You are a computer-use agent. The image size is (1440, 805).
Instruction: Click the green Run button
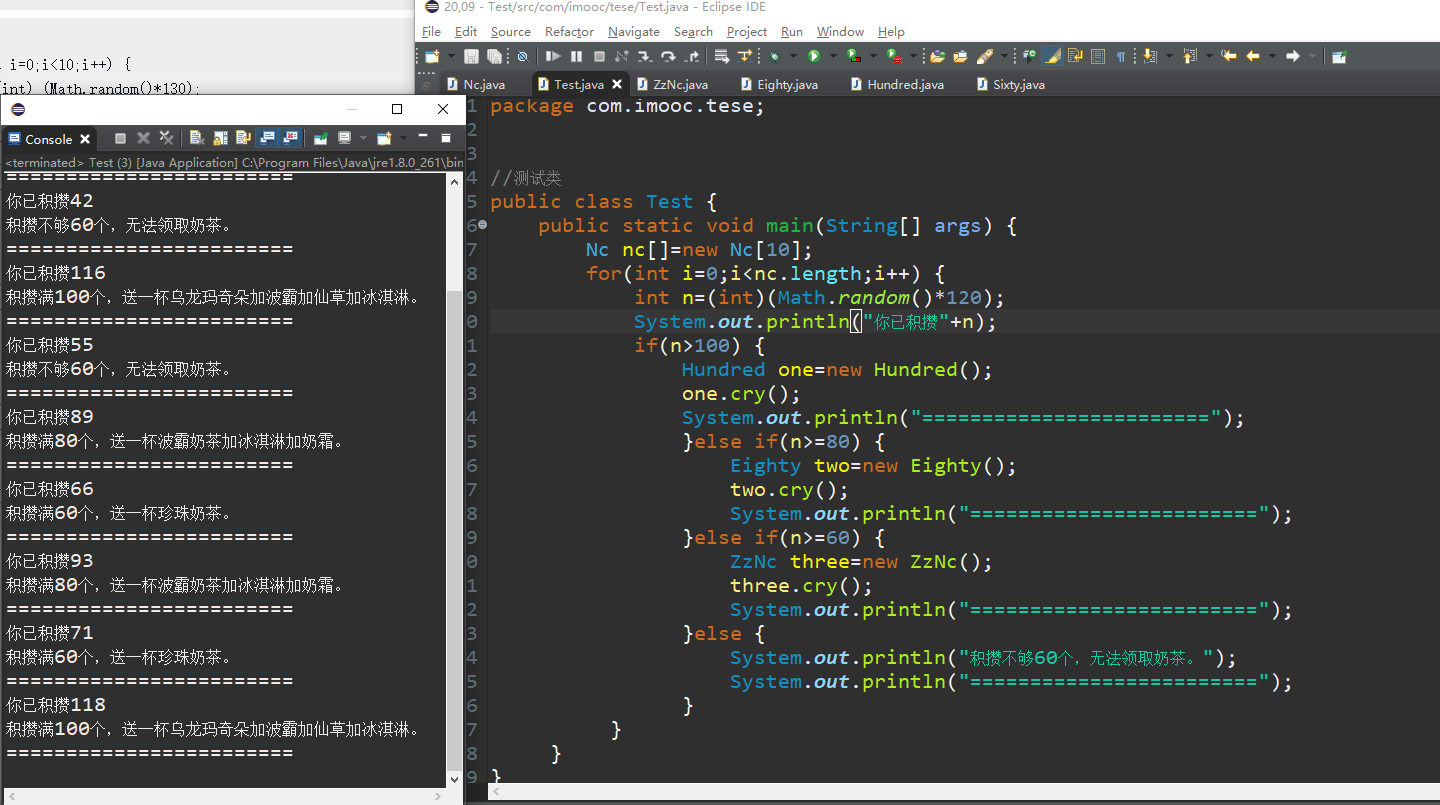(814, 56)
